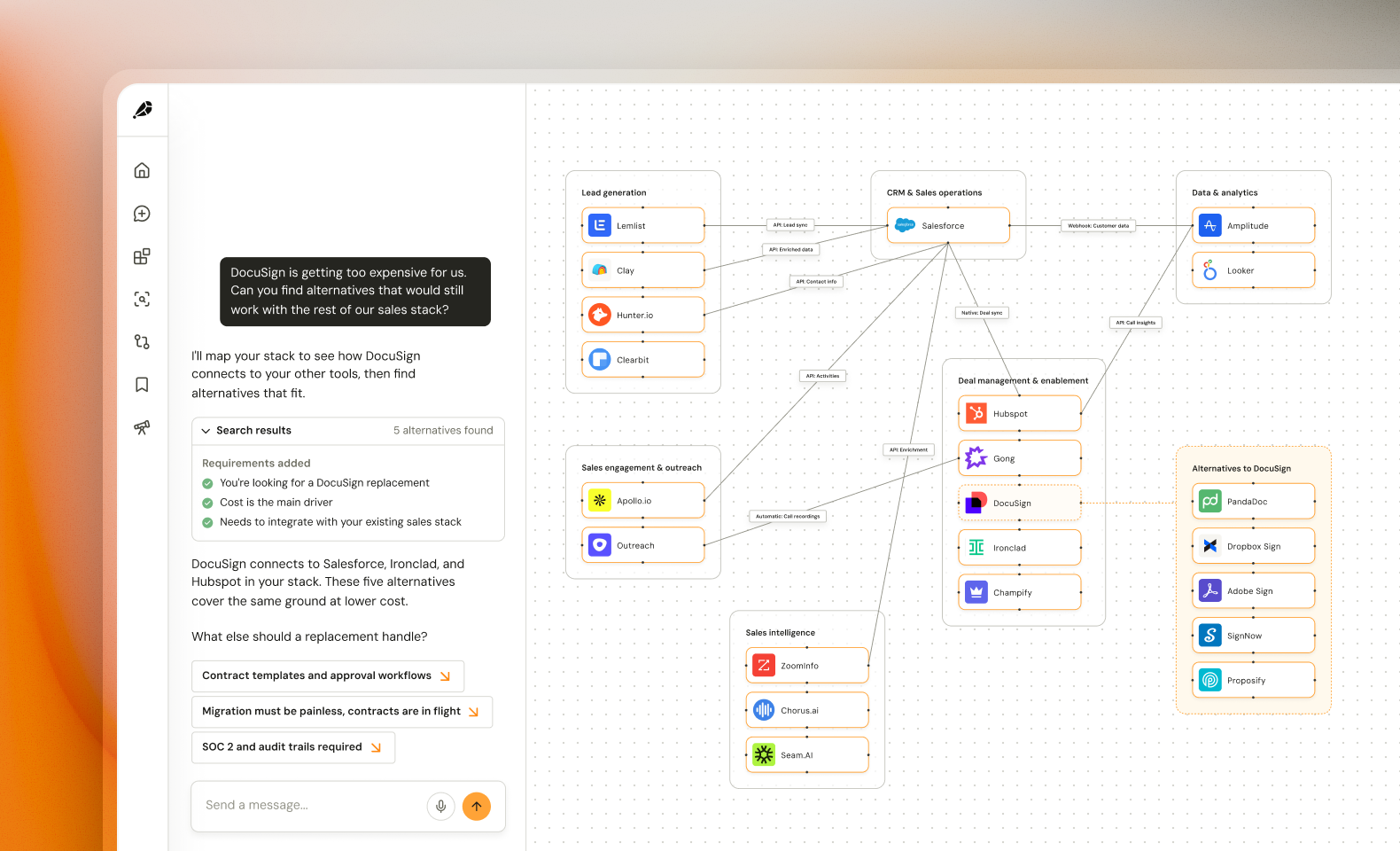
Task: Select the Ironclad node icon
Action: pos(976,548)
